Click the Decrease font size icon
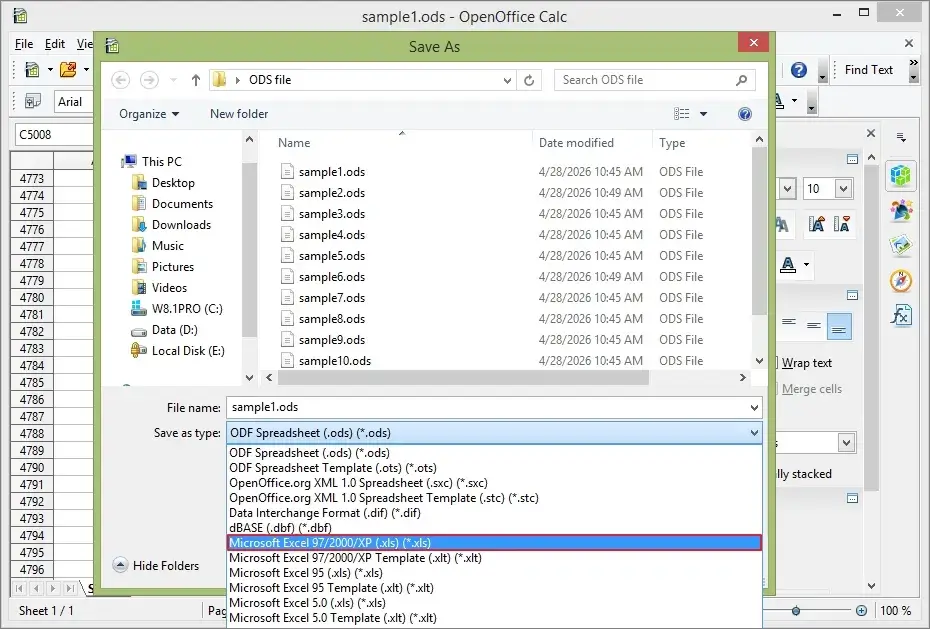 click(841, 224)
